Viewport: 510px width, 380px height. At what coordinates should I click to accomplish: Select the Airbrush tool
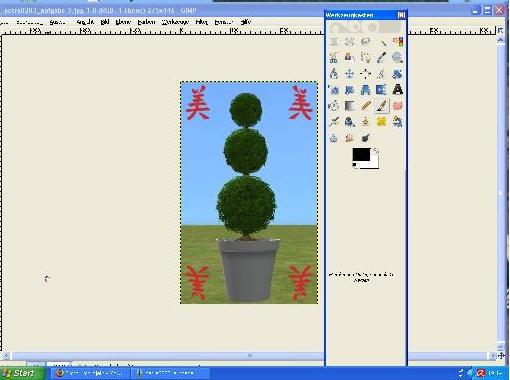[x=334, y=122]
